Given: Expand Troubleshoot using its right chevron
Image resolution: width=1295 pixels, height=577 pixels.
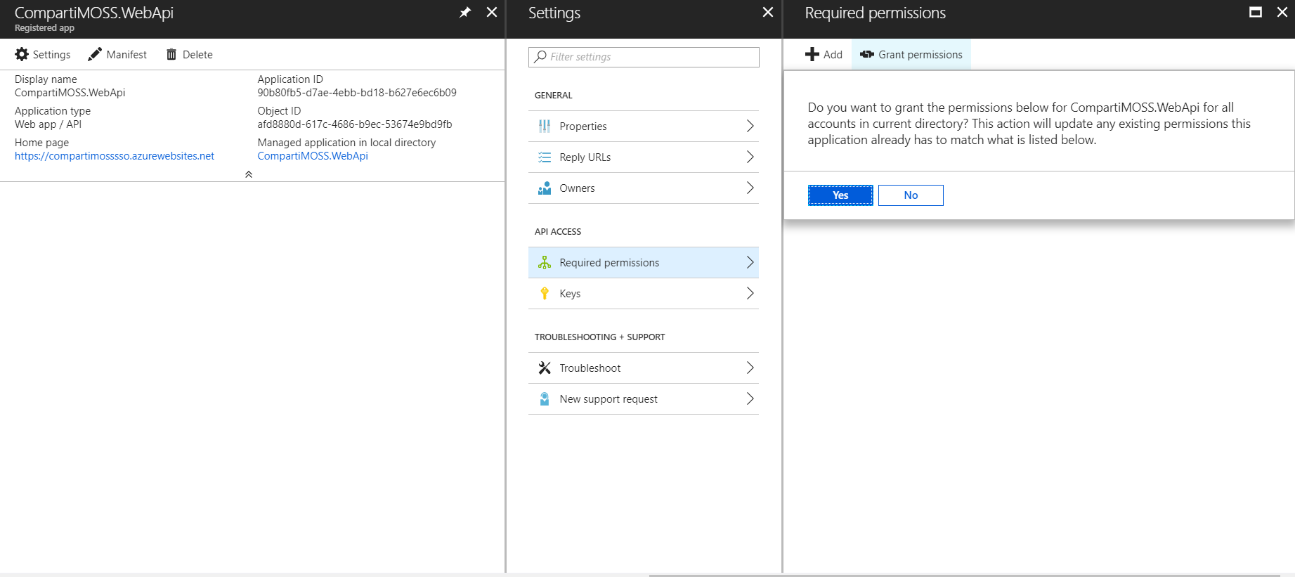Looking at the screenshot, I should [x=750, y=368].
